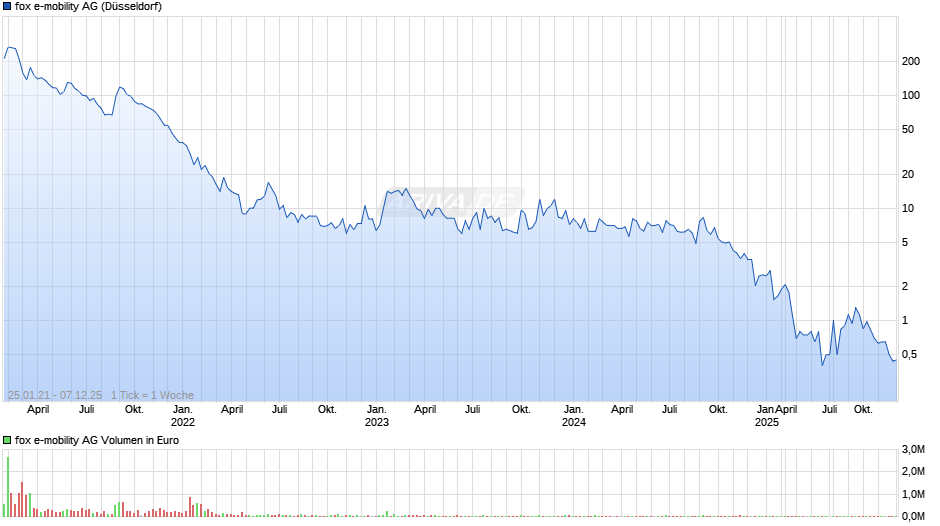940x526 pixels.
Task: Click the volume axis value '2,0M'
Action: pyautogui.click(x=913, y=472)
